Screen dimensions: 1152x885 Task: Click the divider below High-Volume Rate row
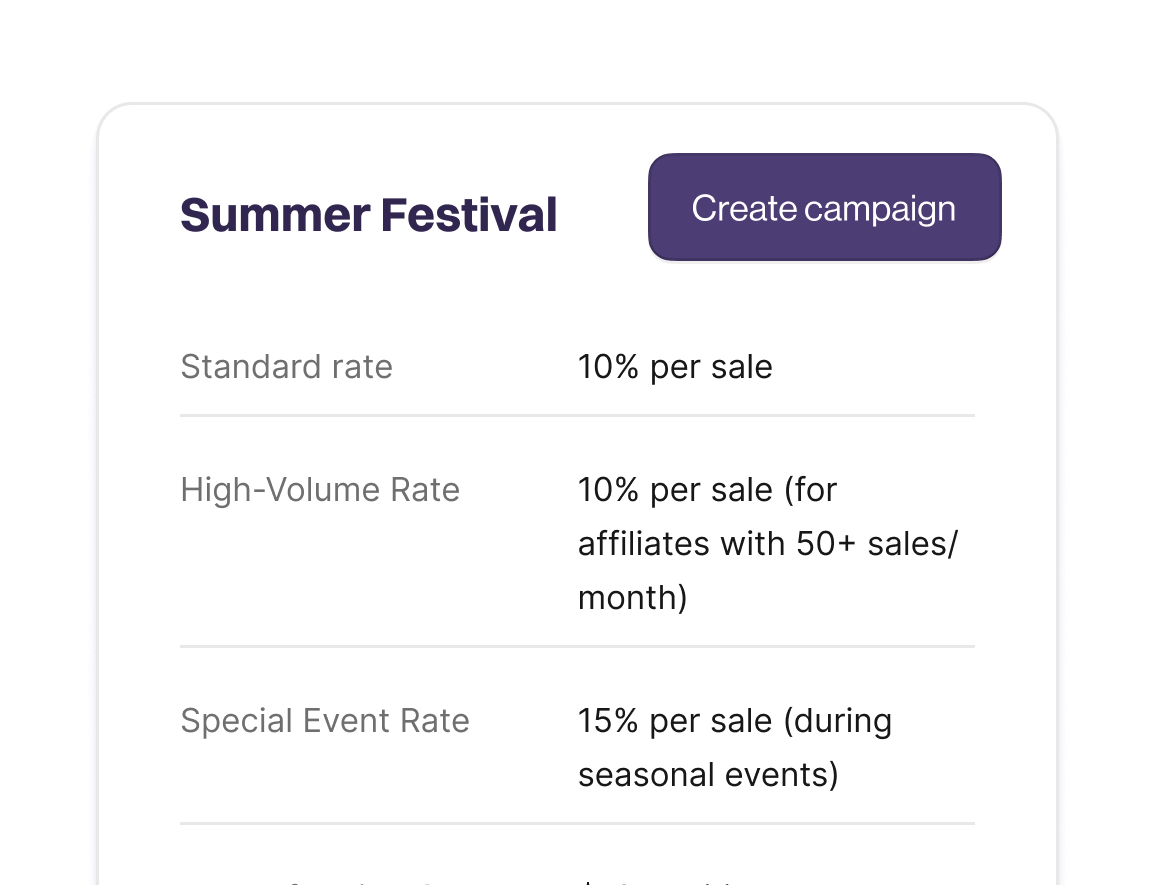[577, 647]
